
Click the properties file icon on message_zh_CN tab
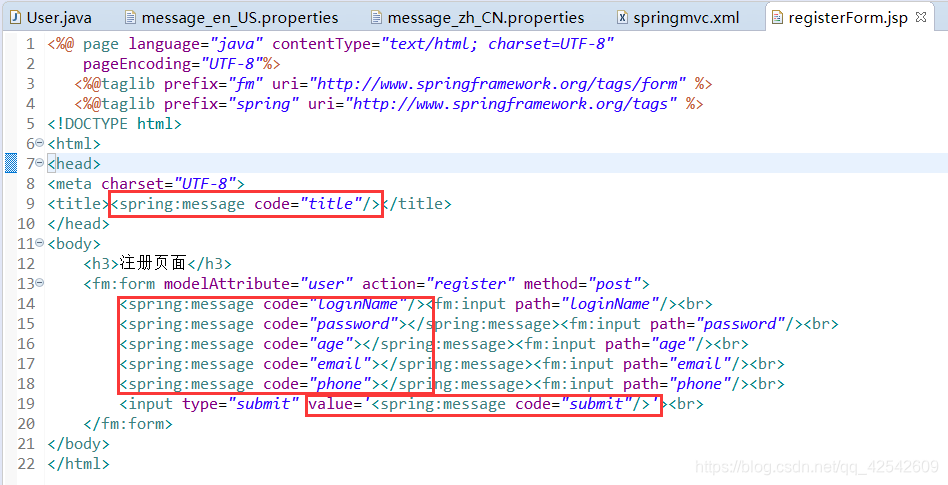coord(376,18)
